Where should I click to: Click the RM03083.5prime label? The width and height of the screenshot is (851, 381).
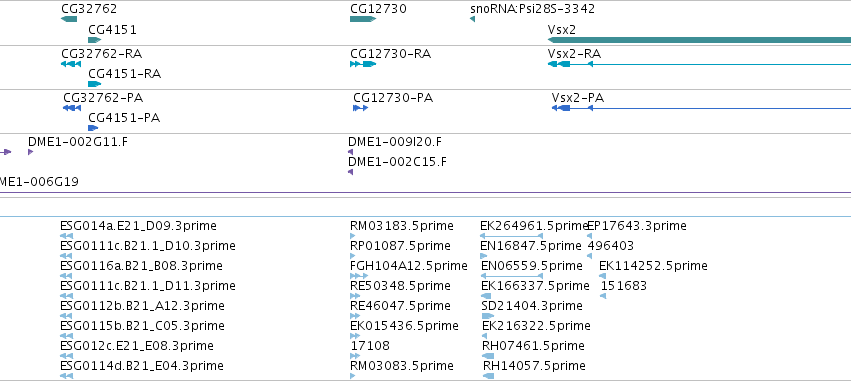point(402,366)
